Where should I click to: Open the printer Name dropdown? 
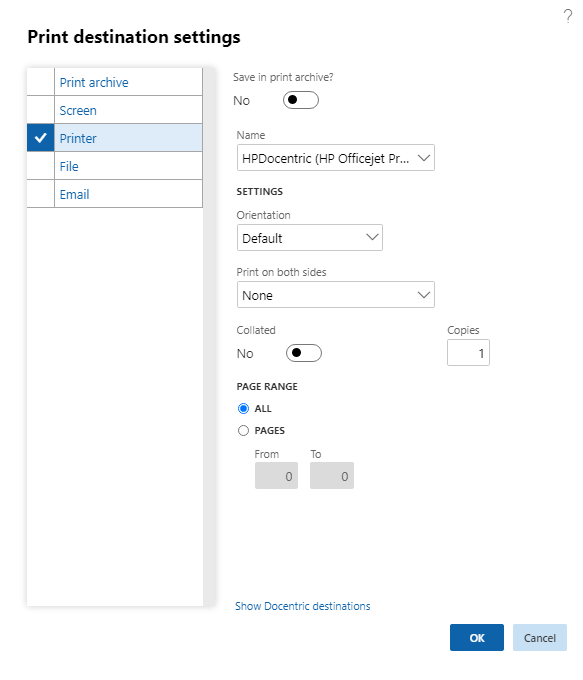tap(336, 158)
